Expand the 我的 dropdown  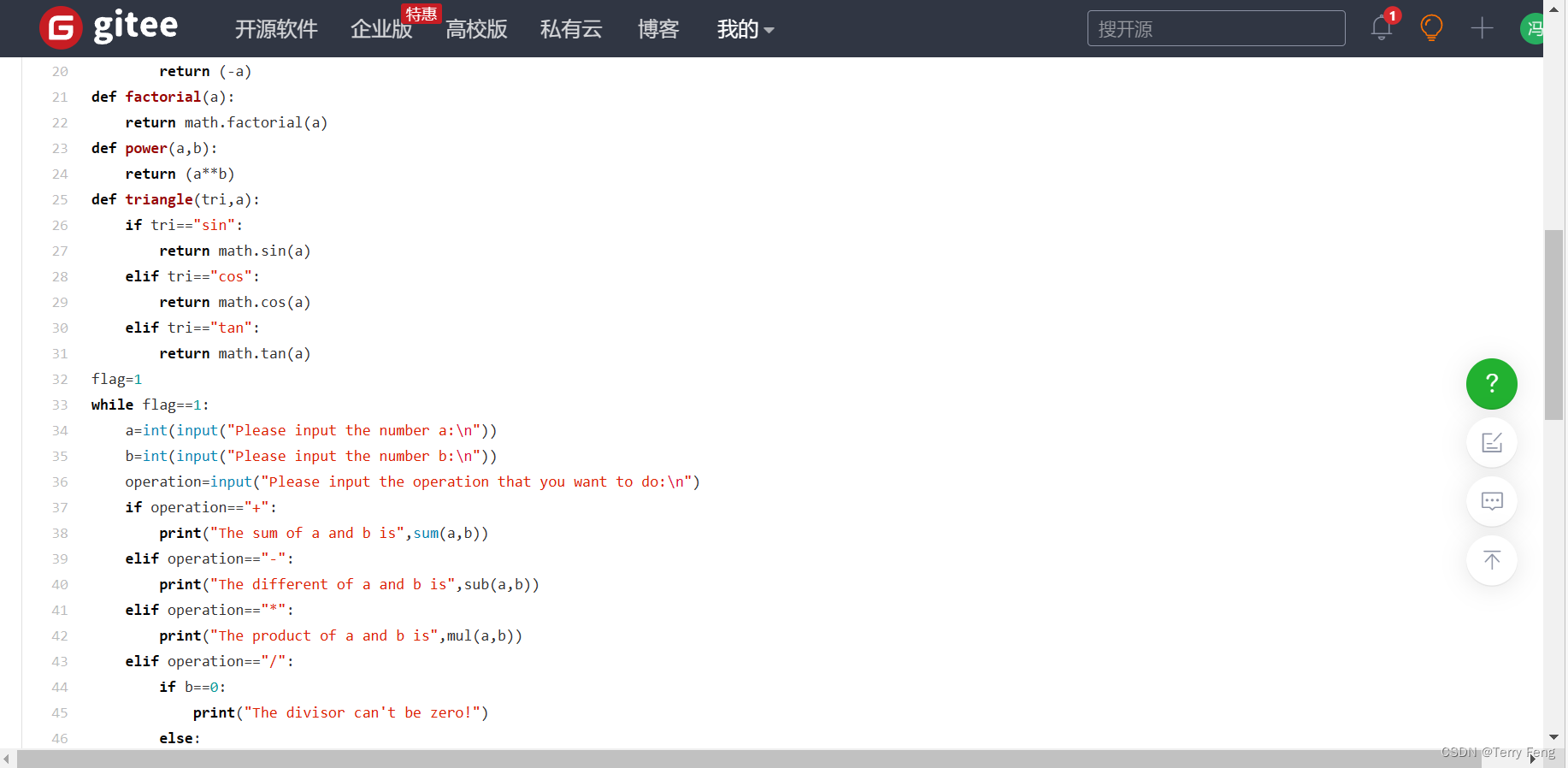(746, 29)
